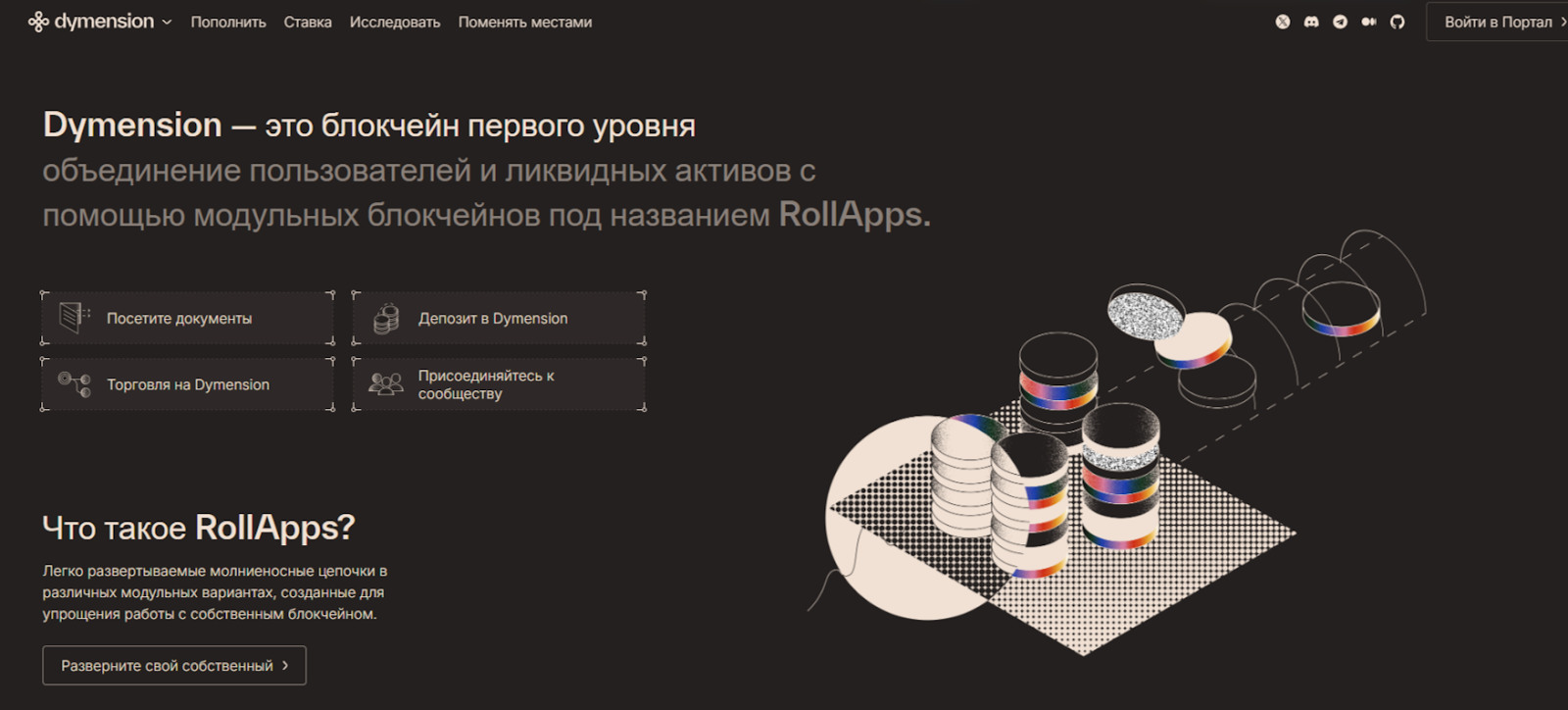Open the X (Twitter) social icon
The height and width of the screenshot is (710, 1568).
tap(1283, 22)
